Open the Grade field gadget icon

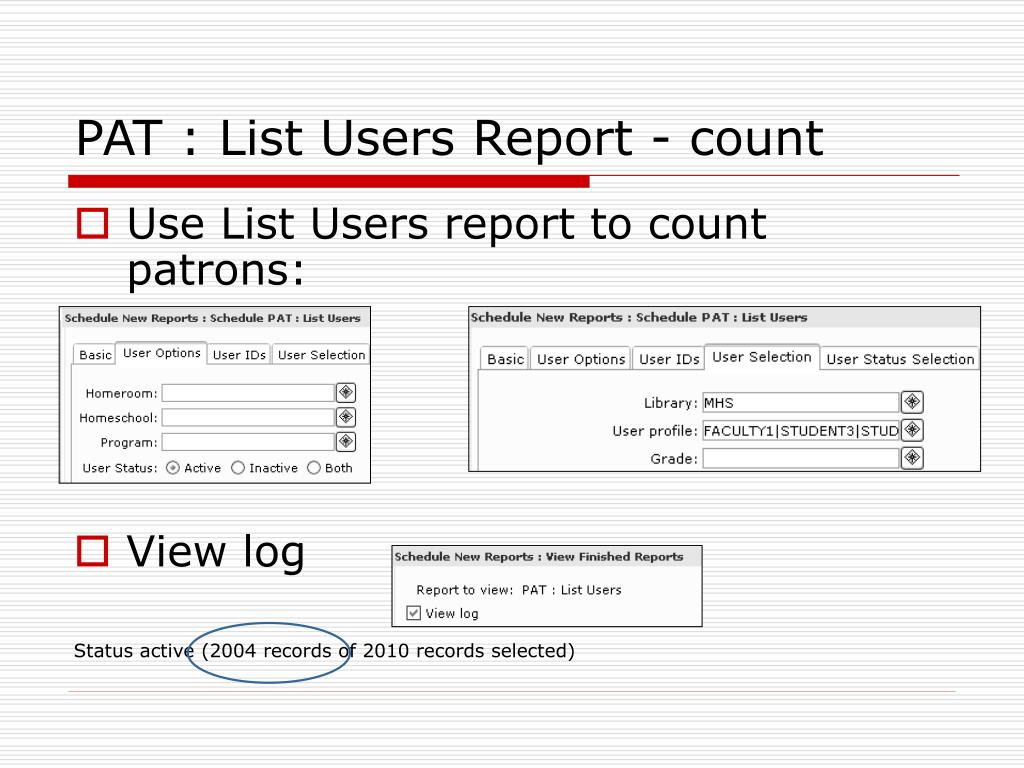[x=912, y=458]
